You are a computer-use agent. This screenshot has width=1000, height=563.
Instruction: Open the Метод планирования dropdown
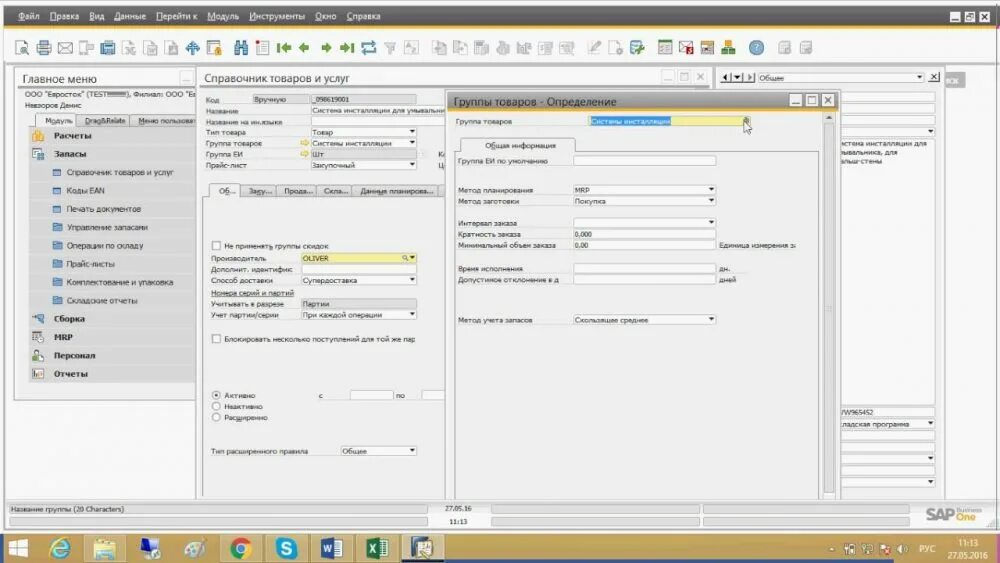point(711,189)
